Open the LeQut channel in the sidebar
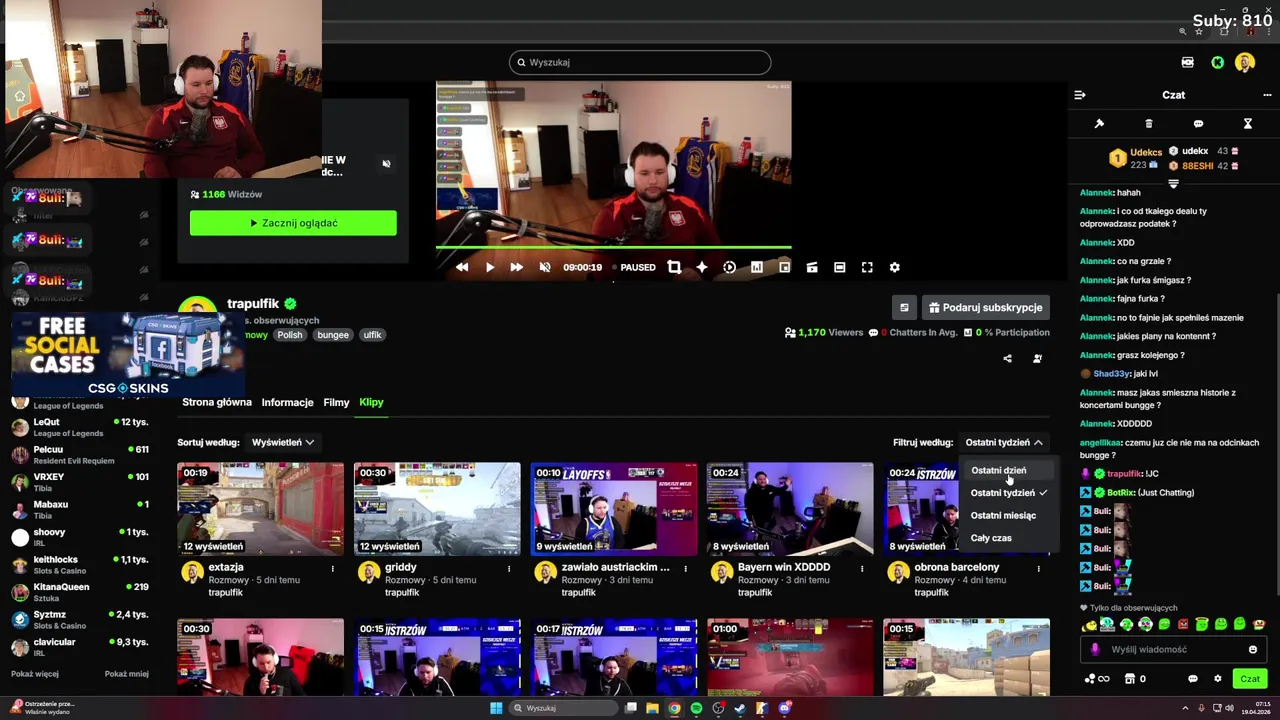 pos(80,427)
